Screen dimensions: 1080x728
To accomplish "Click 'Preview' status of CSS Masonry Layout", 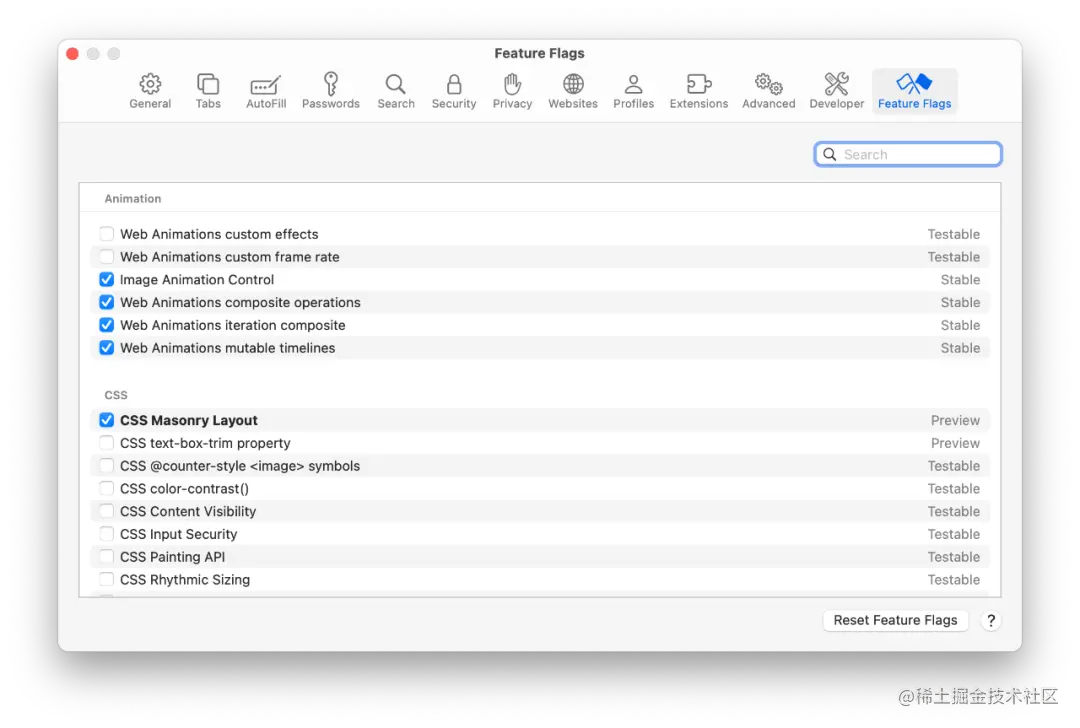I will click(955, 420).
